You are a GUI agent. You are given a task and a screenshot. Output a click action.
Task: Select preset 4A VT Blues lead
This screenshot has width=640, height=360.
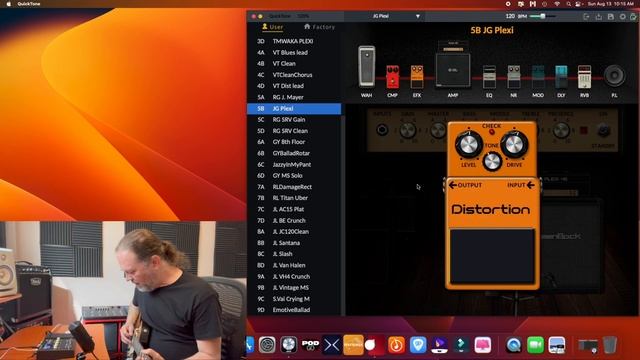[x=294, y=53]
